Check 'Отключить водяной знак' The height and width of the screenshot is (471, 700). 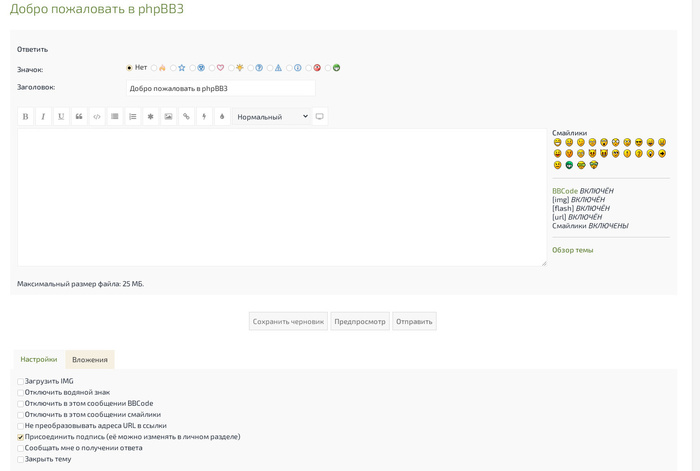[x=20, y=392]
